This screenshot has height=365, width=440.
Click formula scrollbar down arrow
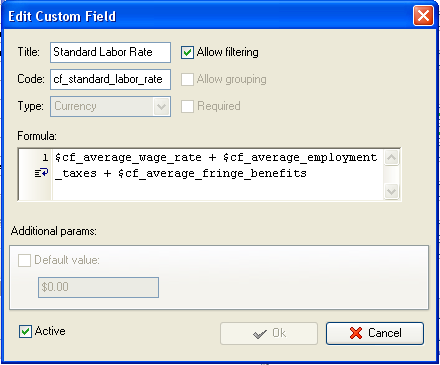click(391, 192)
